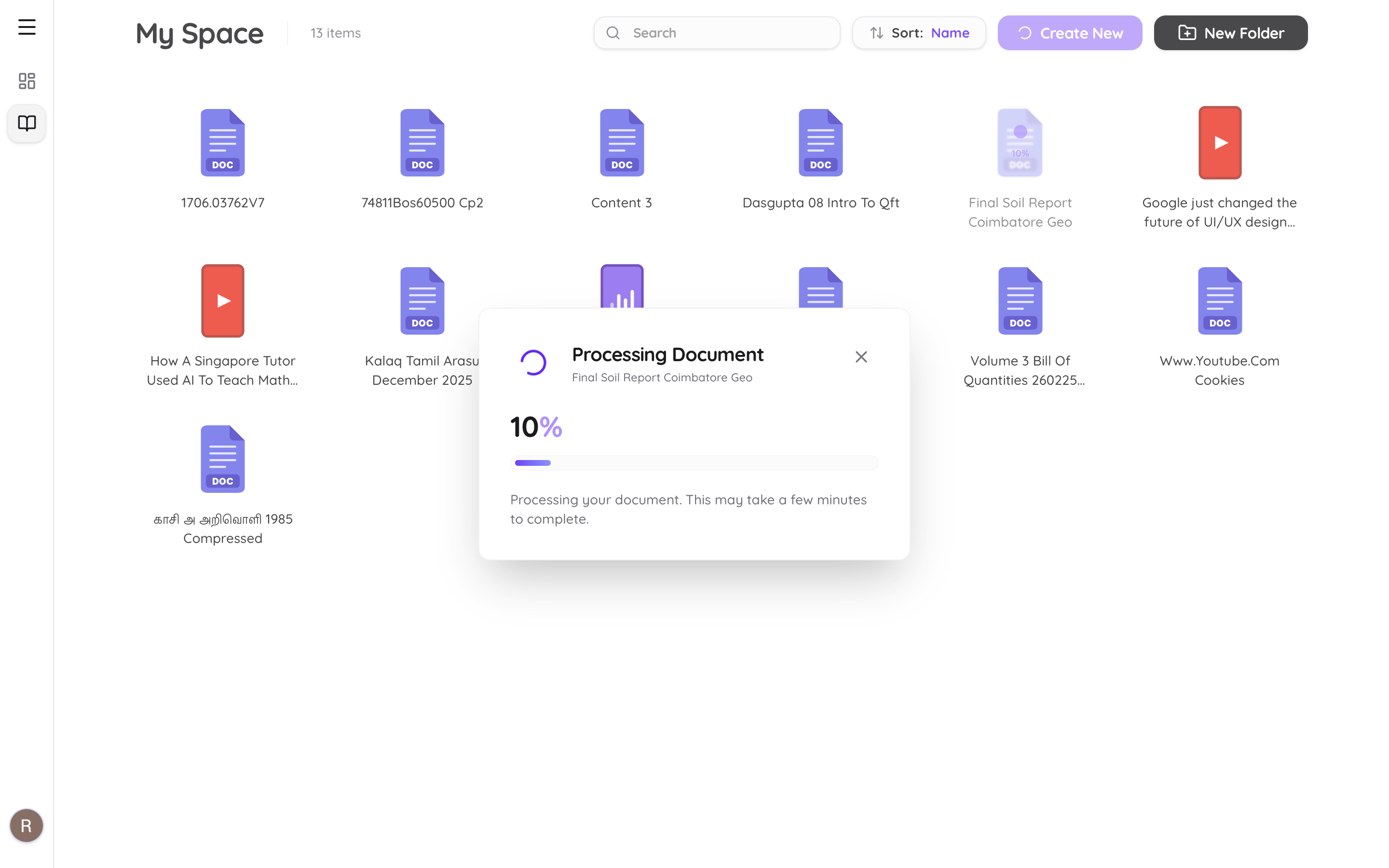Click the search magnifier icon
The image size is (1389, 868).
click(x=613, y=33)
